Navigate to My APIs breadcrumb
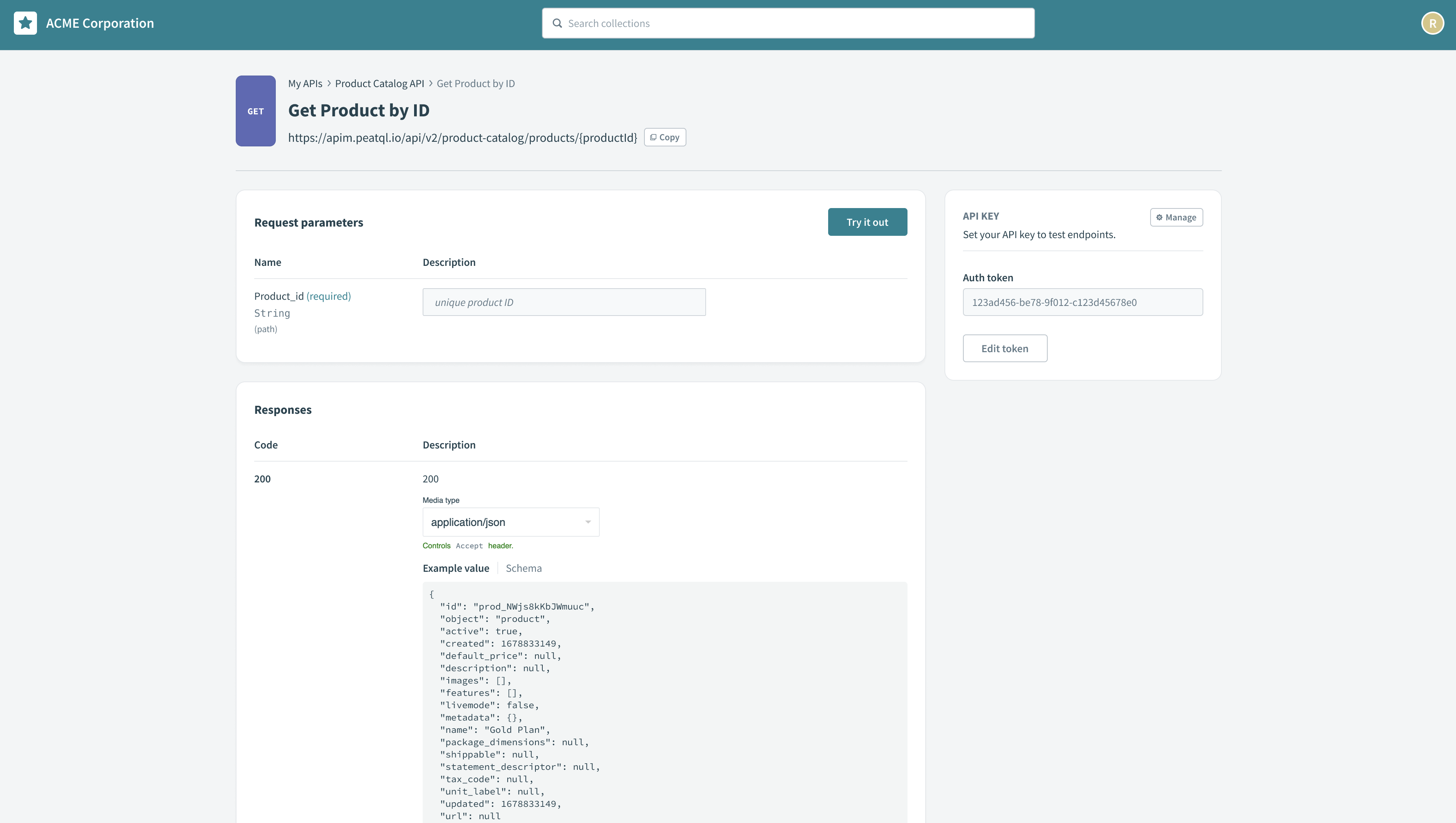Viewport: 1456px width, 823px height. tap(305, 83)
